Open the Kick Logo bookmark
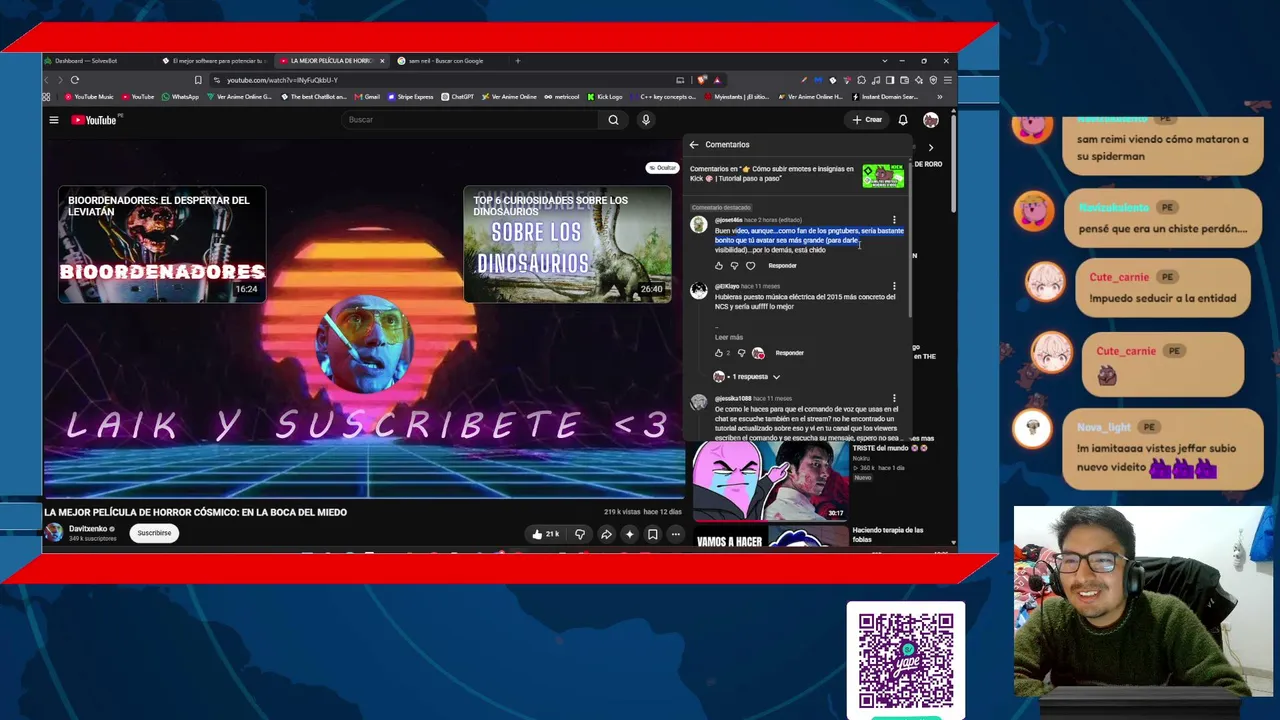1280x720 pixels. (x=605, y=97)
